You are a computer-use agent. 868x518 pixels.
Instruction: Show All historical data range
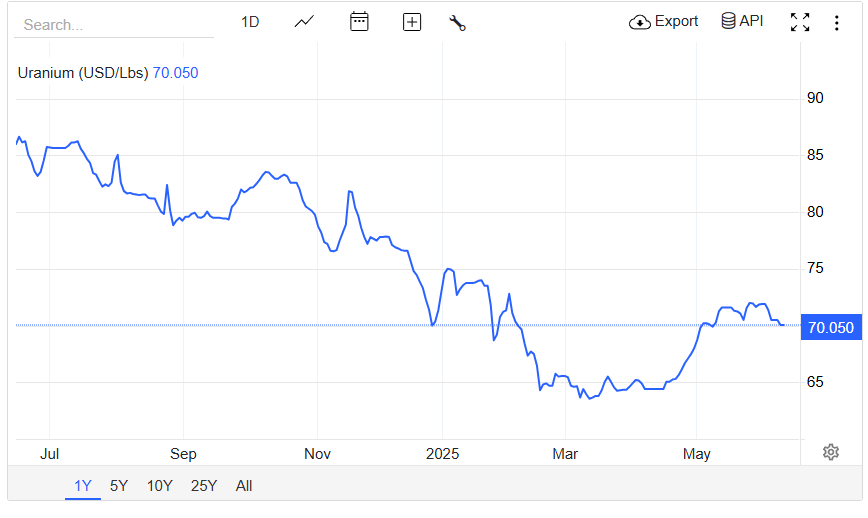[244, 486]
